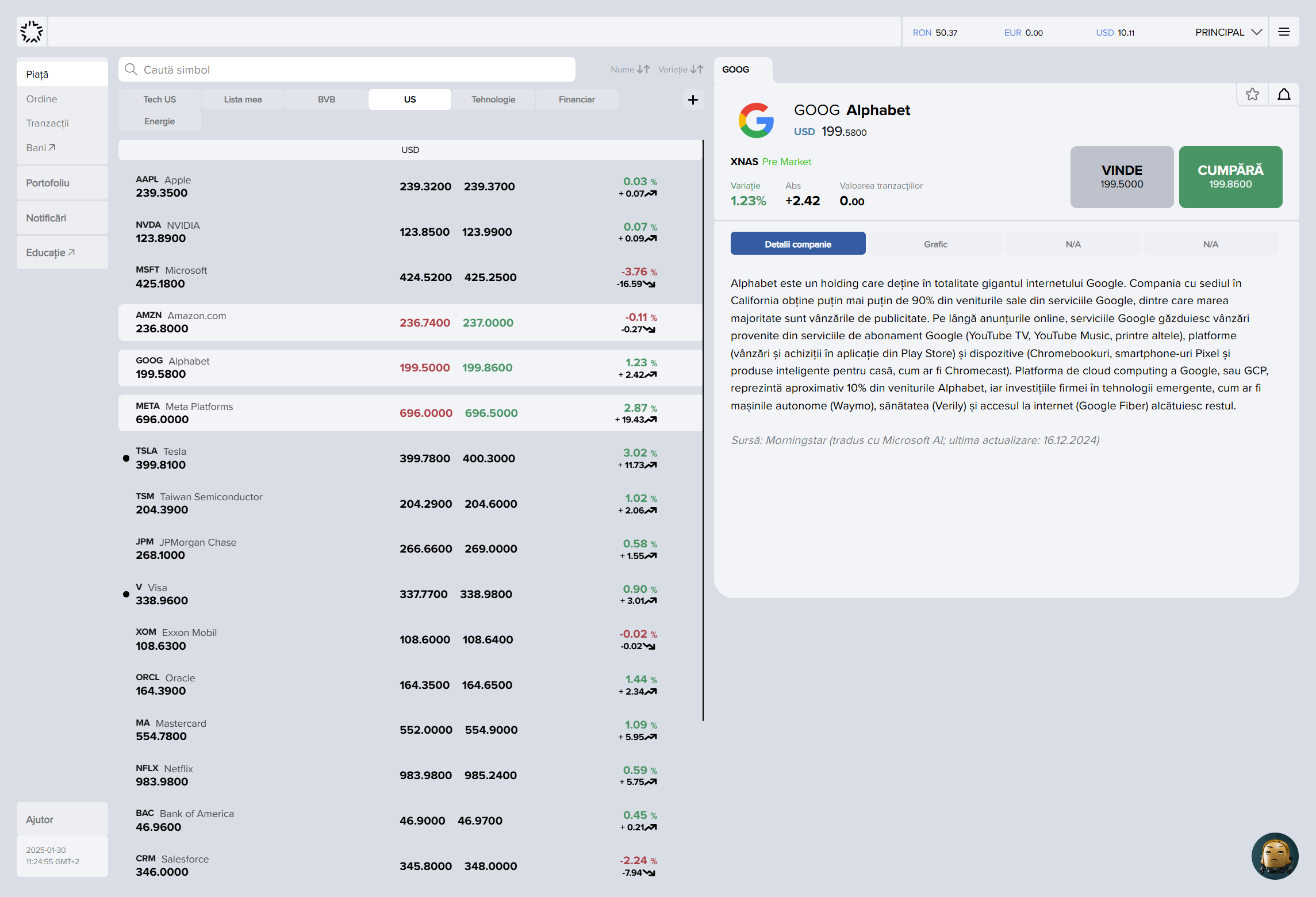Select the BVB market tab

pos(327,99)
